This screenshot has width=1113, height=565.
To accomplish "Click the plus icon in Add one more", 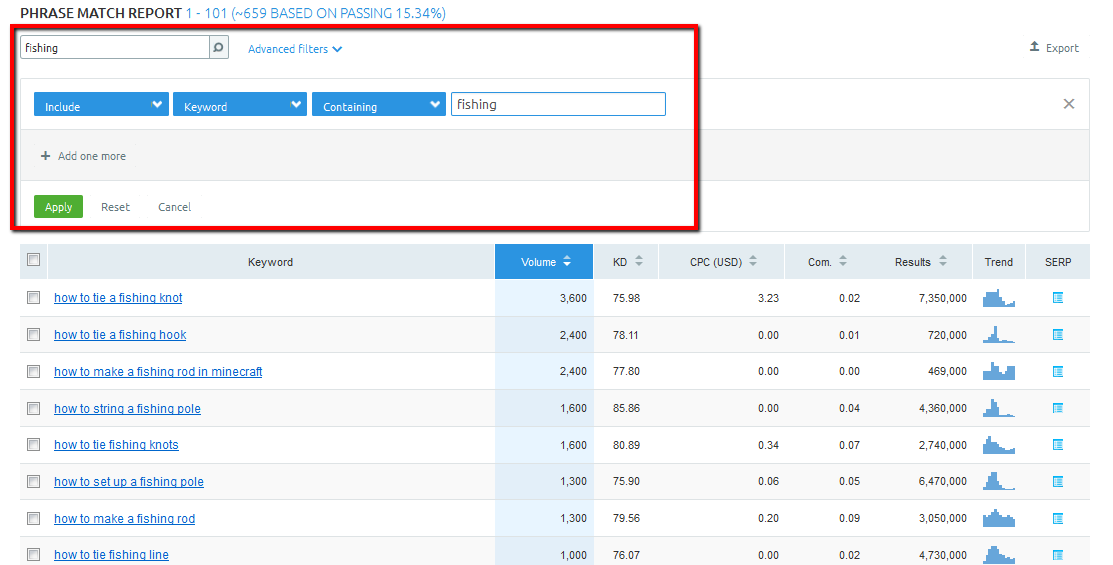I will pos(45,155).
